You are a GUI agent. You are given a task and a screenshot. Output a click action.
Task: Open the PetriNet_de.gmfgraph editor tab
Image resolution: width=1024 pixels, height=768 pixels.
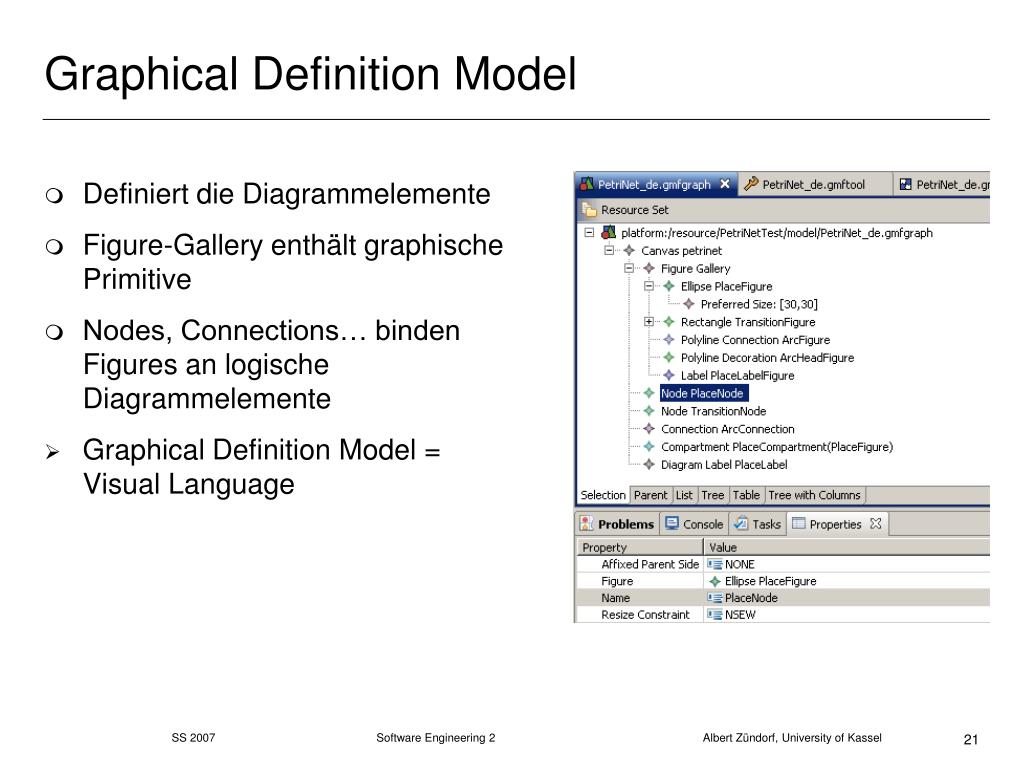tap(656, 184)
